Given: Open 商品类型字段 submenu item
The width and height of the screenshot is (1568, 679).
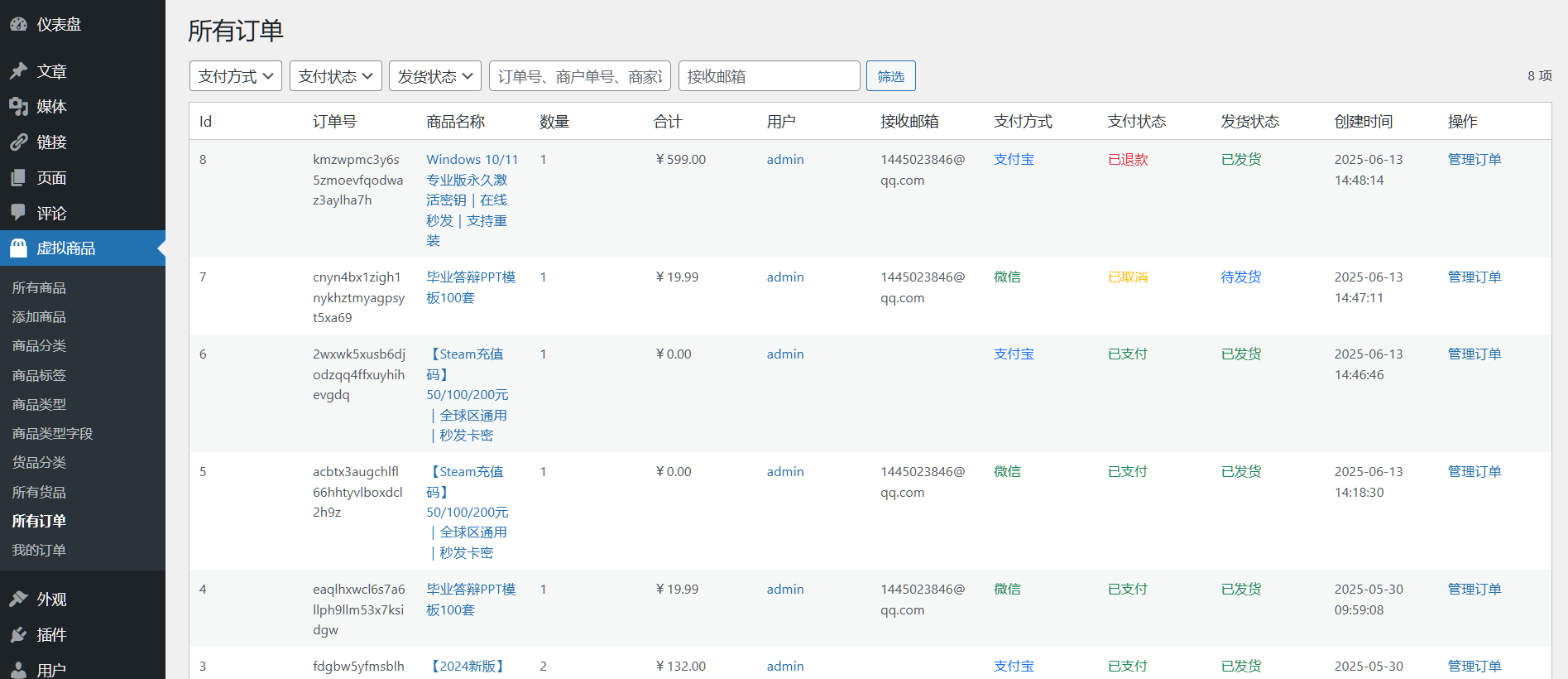Looking at the screenshot, I should 52,433.
